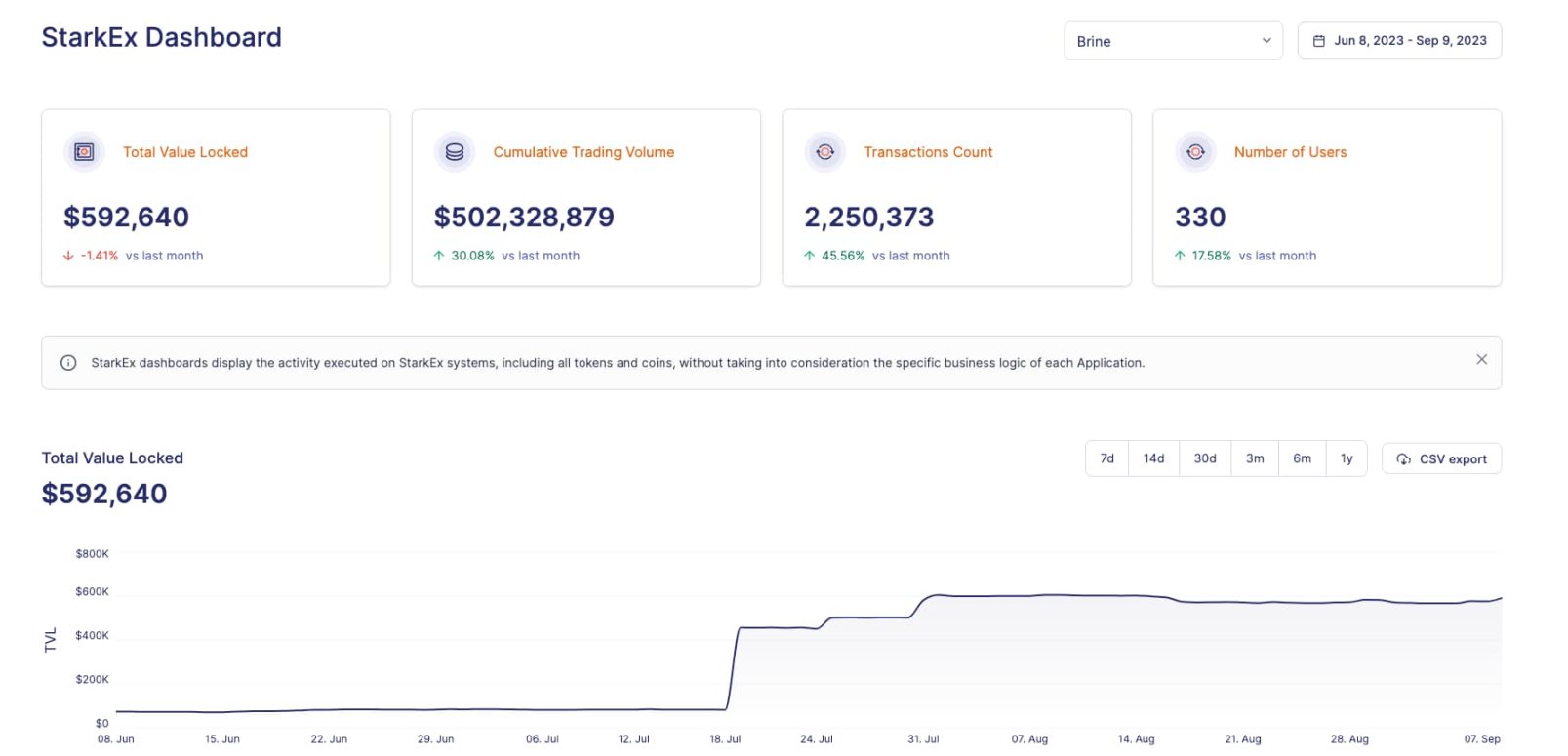Image resolution: width=1568 pixels, height=756 pixels.
Task: Click the CSV export button
Action: [x=1441, y=459]
